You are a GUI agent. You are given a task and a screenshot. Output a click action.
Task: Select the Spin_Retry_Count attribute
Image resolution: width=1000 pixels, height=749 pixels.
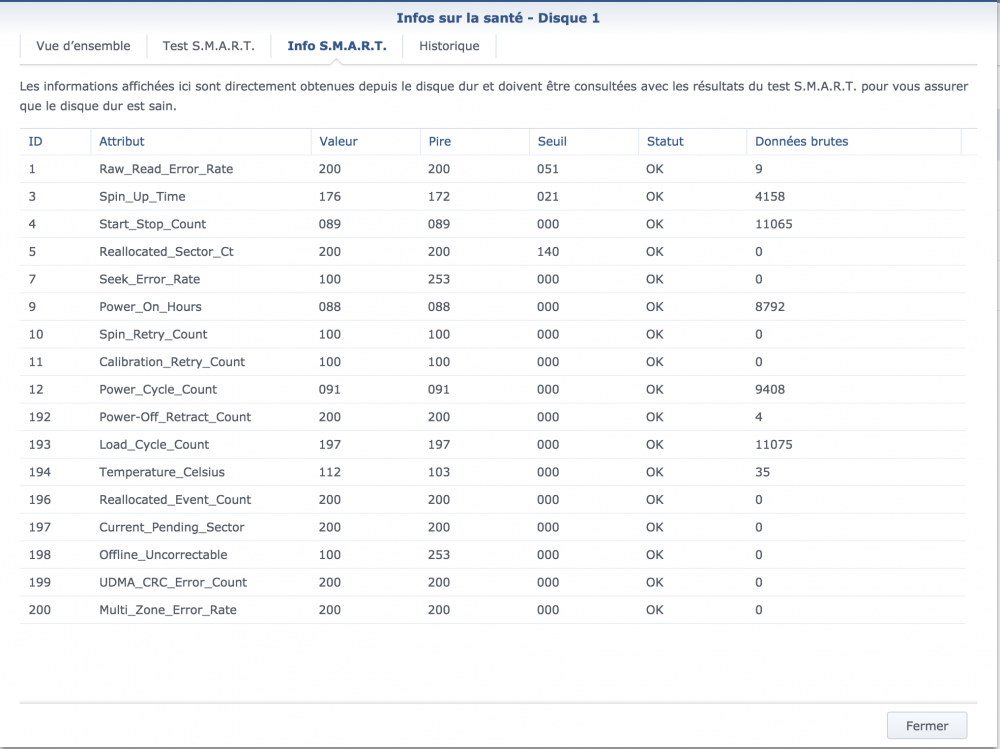coord(153,334)
